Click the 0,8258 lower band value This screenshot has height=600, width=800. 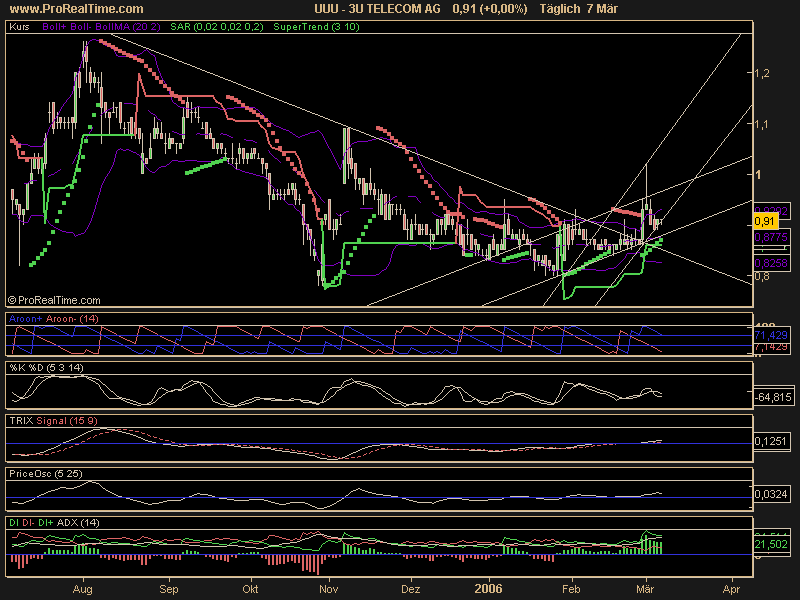pyautogui.click(x=769, y=262)
